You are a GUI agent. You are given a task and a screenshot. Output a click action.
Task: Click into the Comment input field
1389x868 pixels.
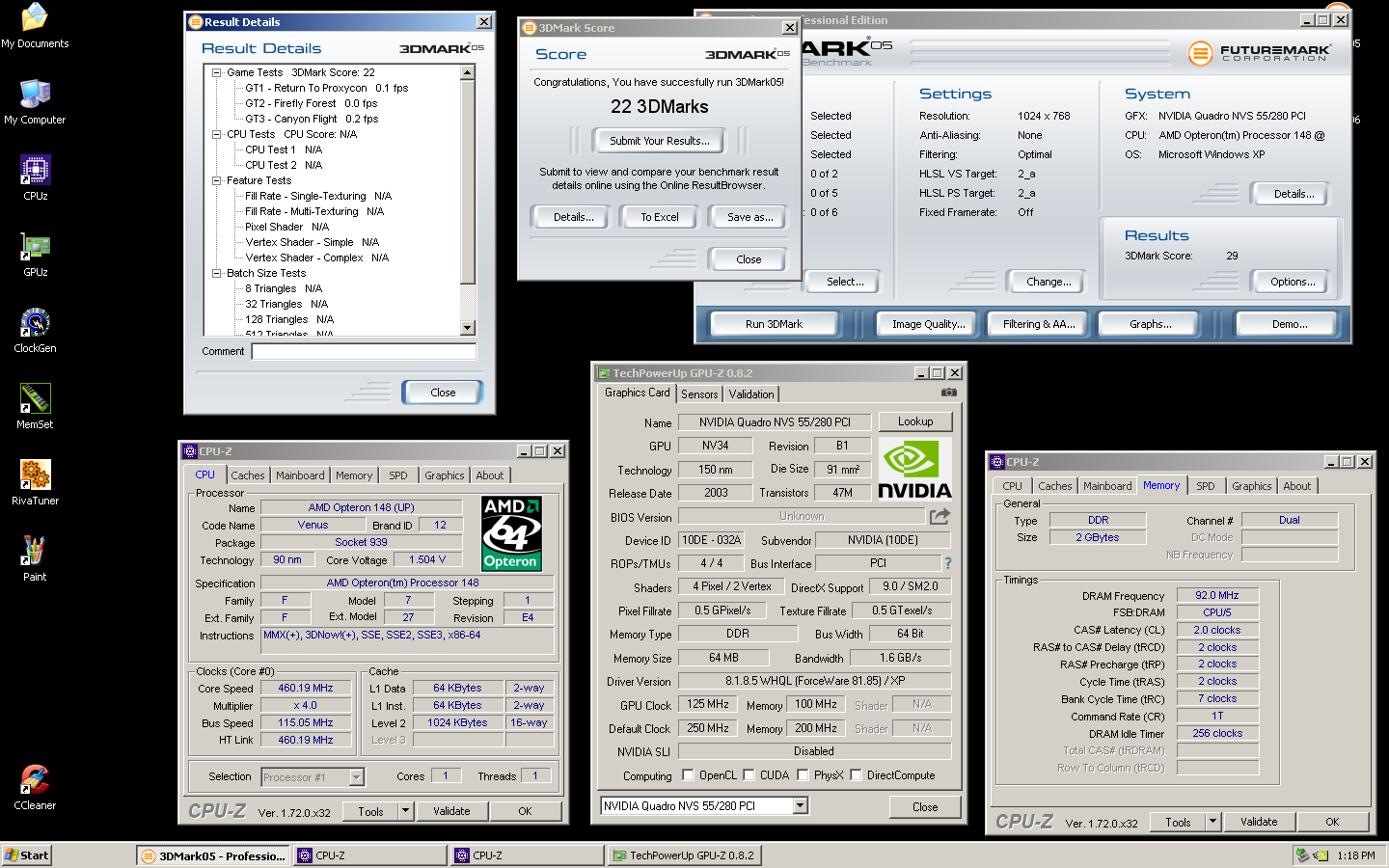pyautogui.click(x=364, y=352)
